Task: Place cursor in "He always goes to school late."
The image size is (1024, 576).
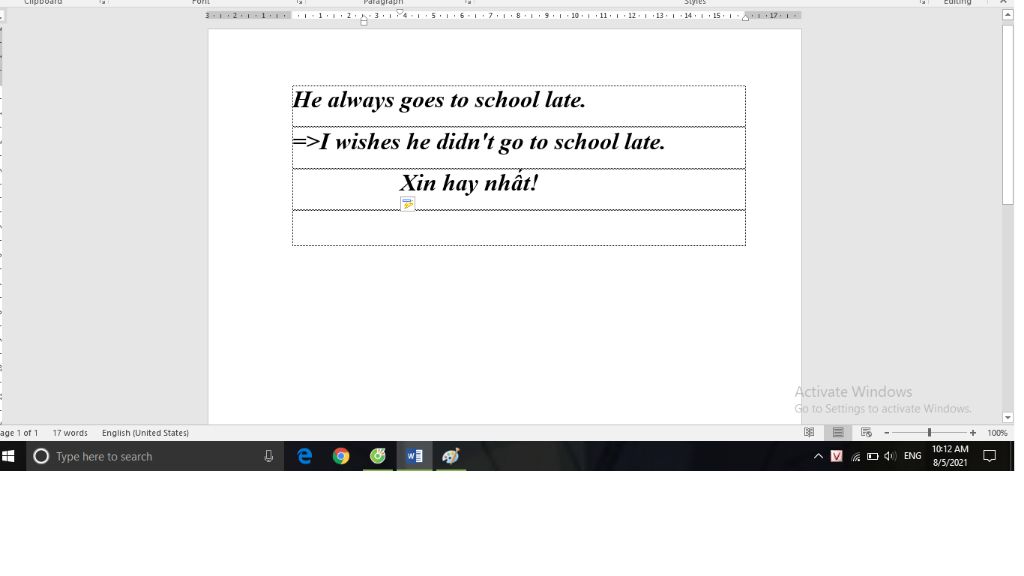Action: click(x=439, y=100)
